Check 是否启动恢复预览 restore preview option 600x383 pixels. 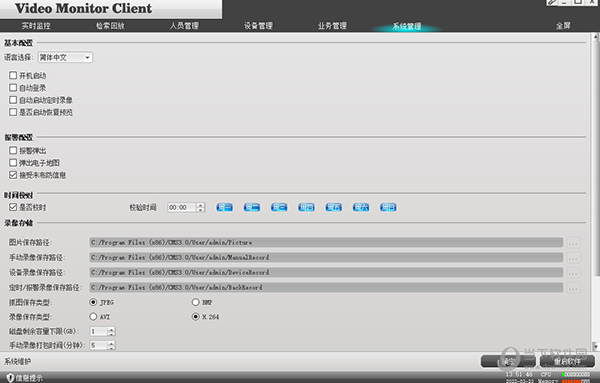pyautogui.click(x=13, y=112)
